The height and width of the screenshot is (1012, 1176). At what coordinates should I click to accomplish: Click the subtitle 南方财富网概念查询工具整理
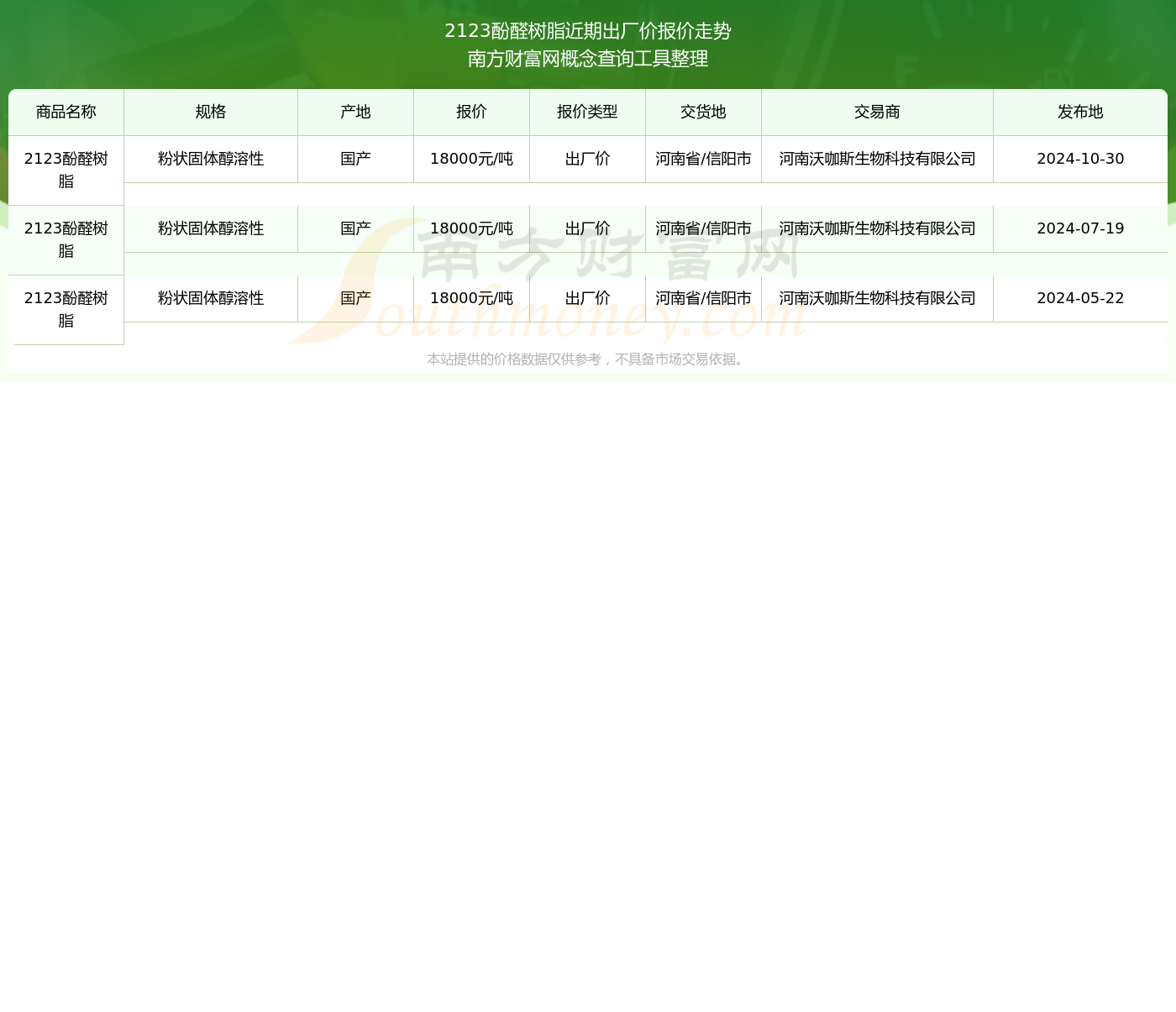588,59
